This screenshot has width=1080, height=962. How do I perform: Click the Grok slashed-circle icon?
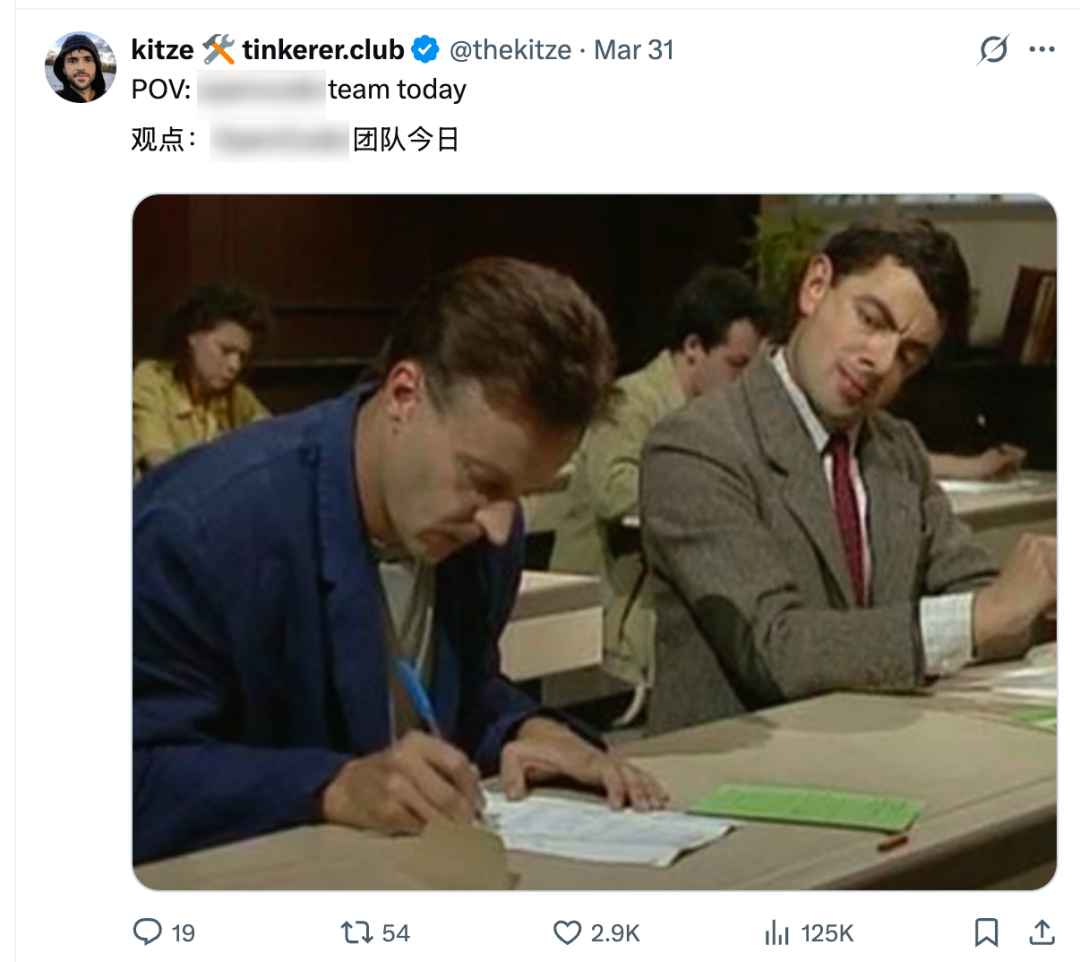pos(992,50)
